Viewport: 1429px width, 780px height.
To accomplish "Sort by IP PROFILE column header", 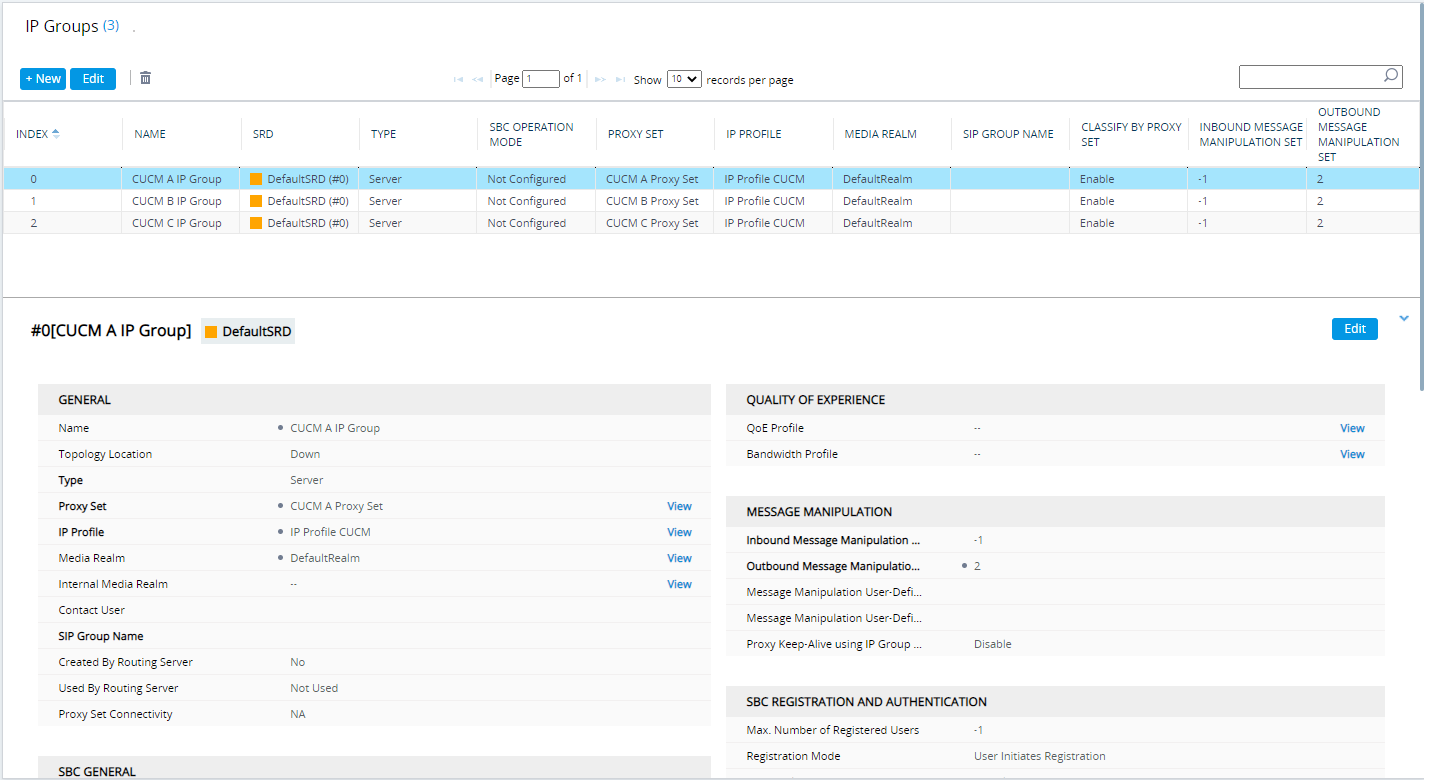I will click(x=754, y=134).
